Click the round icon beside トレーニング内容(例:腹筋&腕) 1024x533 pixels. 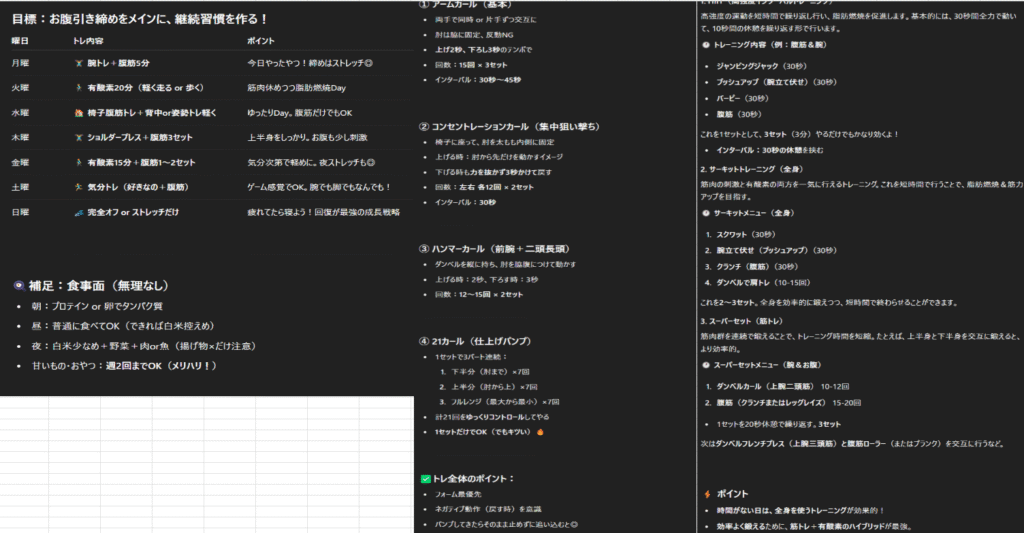tap(706, 45)
